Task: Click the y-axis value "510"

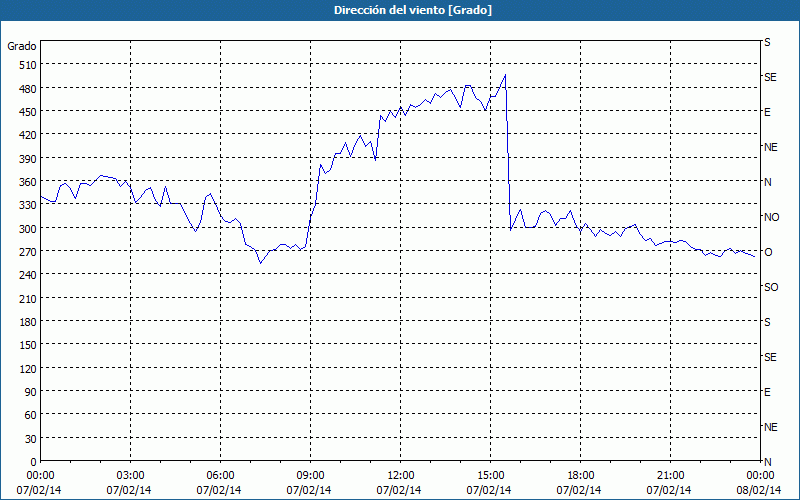Action: click(x=28, y=65)
